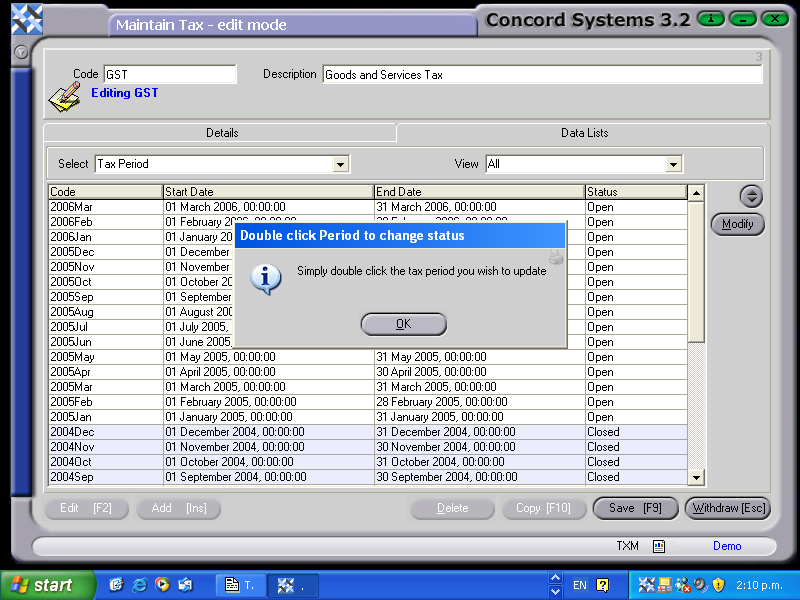The height and width of the screenshot is (600, 800).
Task: Click the pencil editing icon beside Code field
Action: coord(63,95)
